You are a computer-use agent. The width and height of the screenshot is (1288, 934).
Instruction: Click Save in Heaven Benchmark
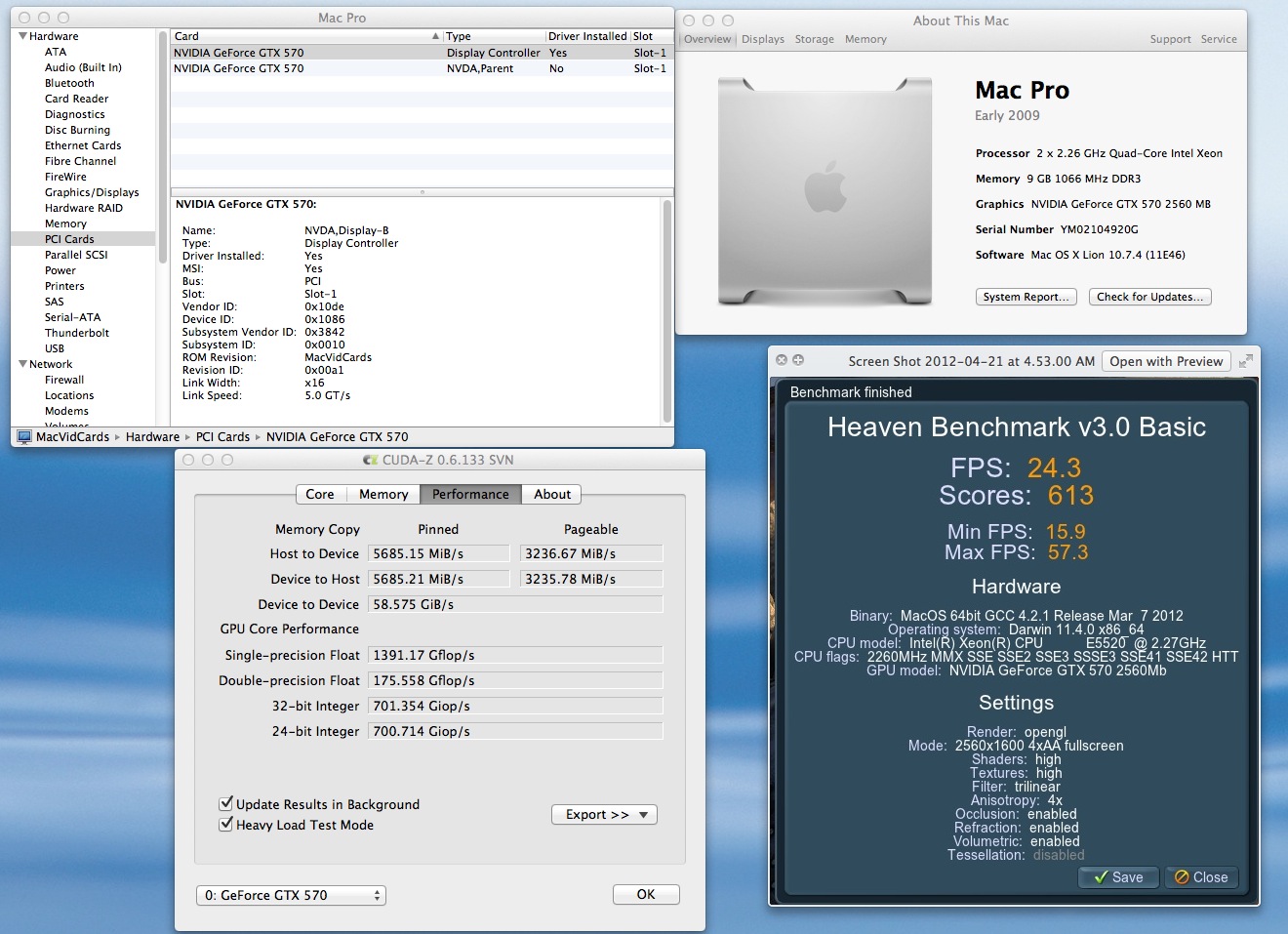[x=1118, y=877]
